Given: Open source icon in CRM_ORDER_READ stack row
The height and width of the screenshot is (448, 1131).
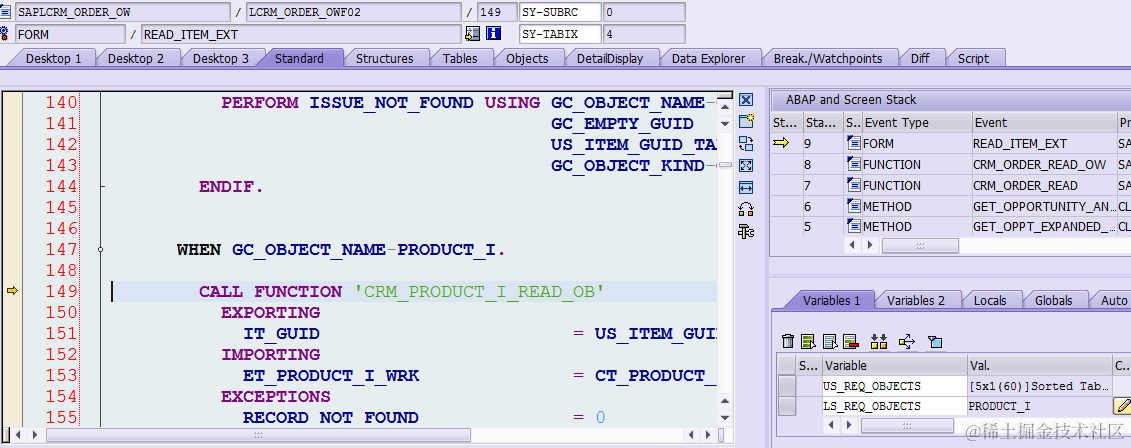Looking at the screenshot, I should (x=853, y=185).
